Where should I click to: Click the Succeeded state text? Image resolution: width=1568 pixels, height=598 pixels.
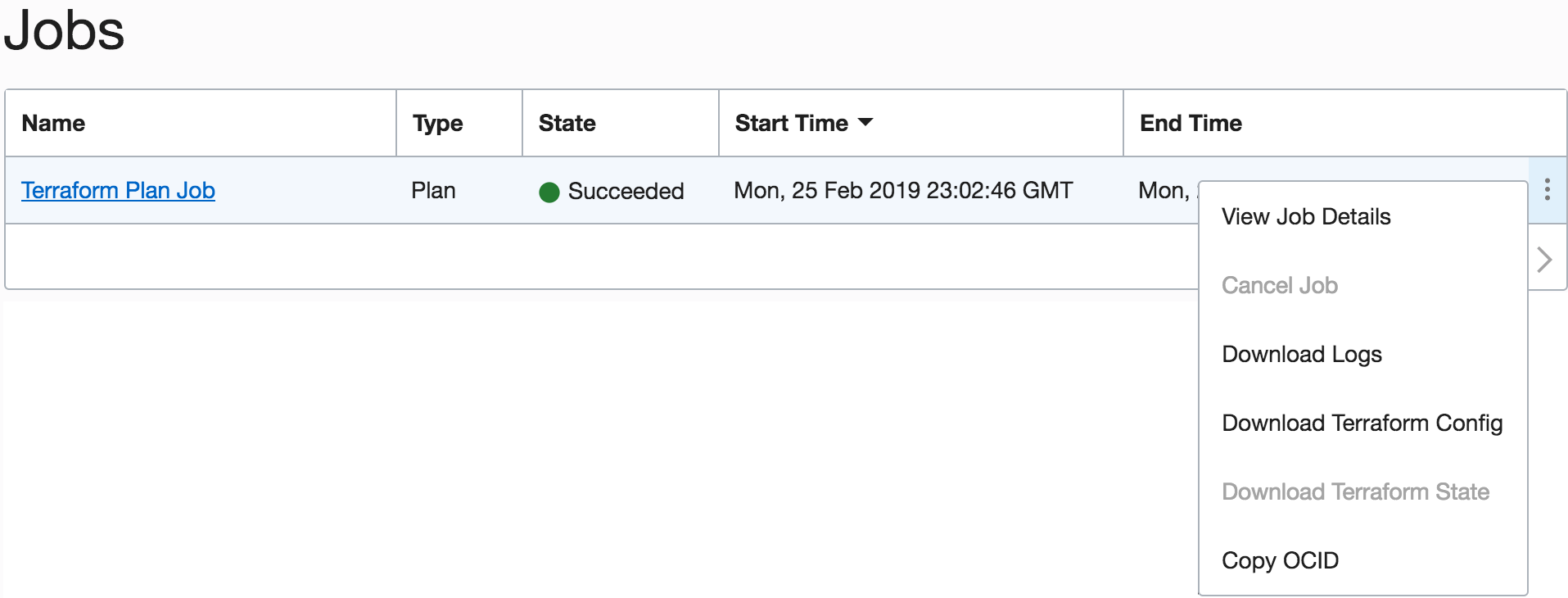click(x=626, y=192)
